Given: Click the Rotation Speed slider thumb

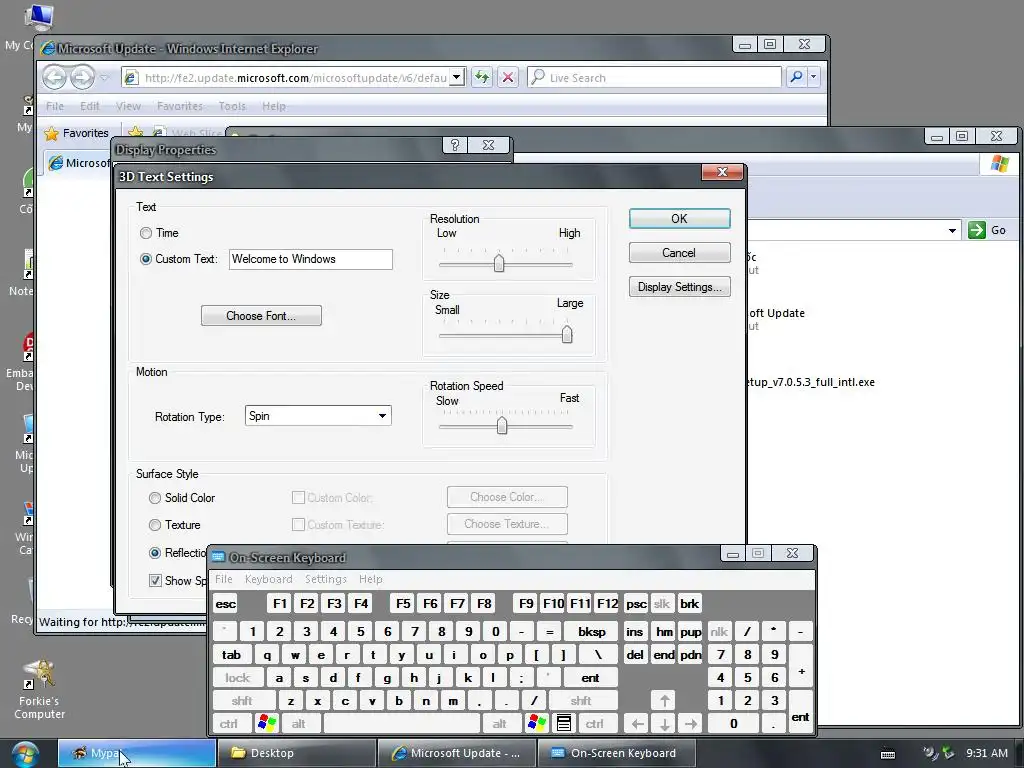Looking at the screenshot, I should 502,426.
